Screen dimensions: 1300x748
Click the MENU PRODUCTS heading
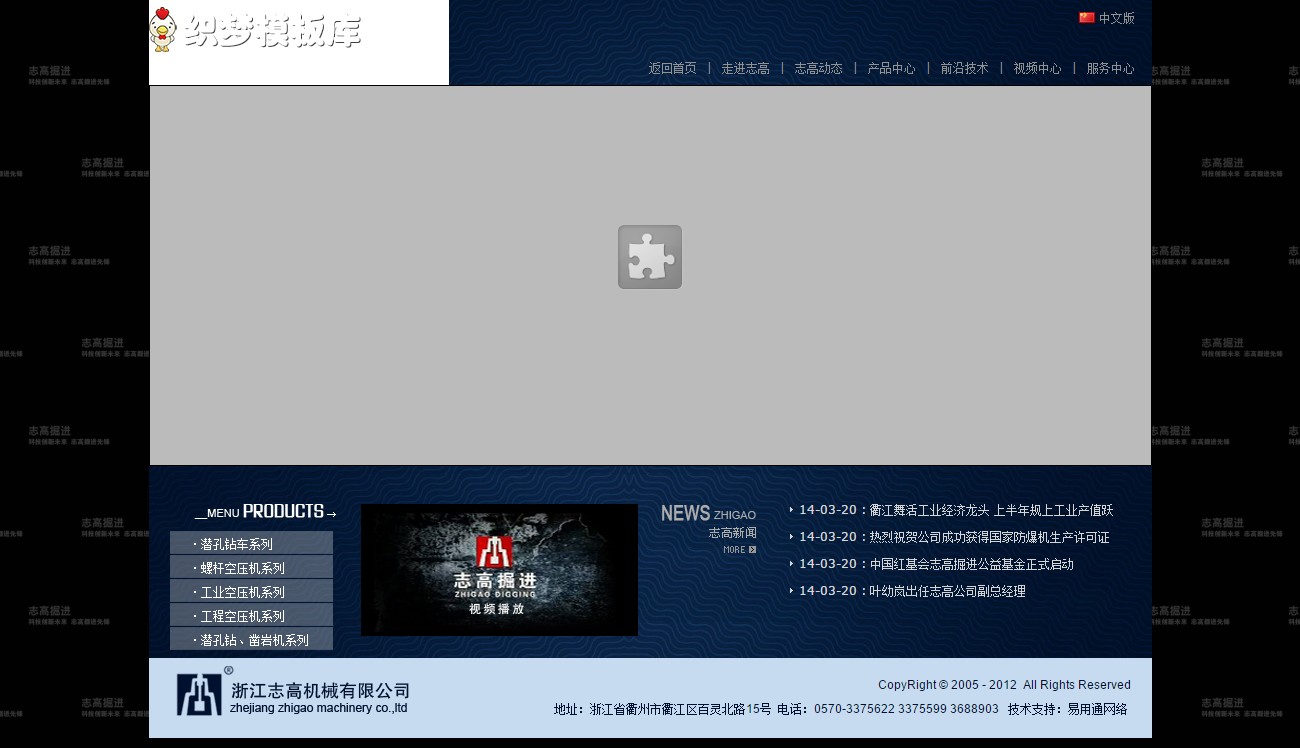pyautogui.click(x=266, y=512)
